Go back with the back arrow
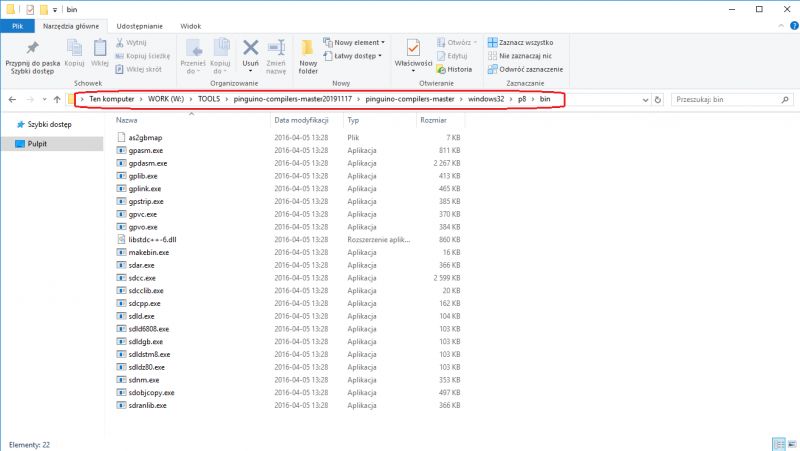 pyautogui.click(x=12, y=99)
